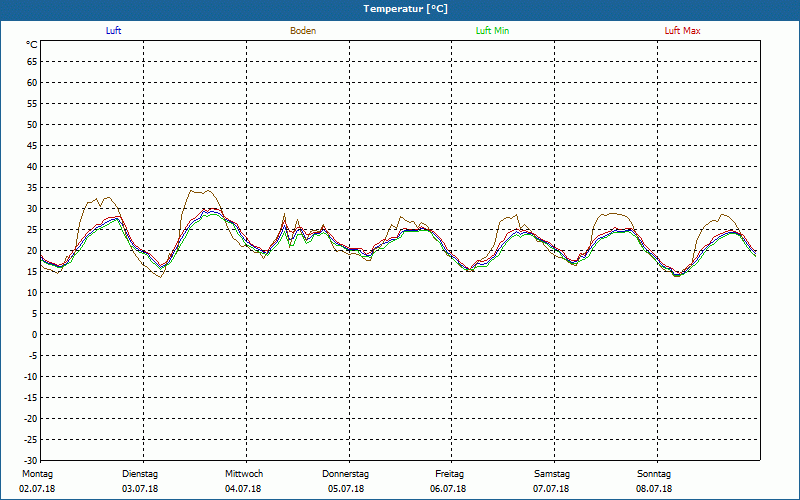Click the °C axis unit label
The width and height of the screenshot is (800, 500).
click(x=32, y=45)
